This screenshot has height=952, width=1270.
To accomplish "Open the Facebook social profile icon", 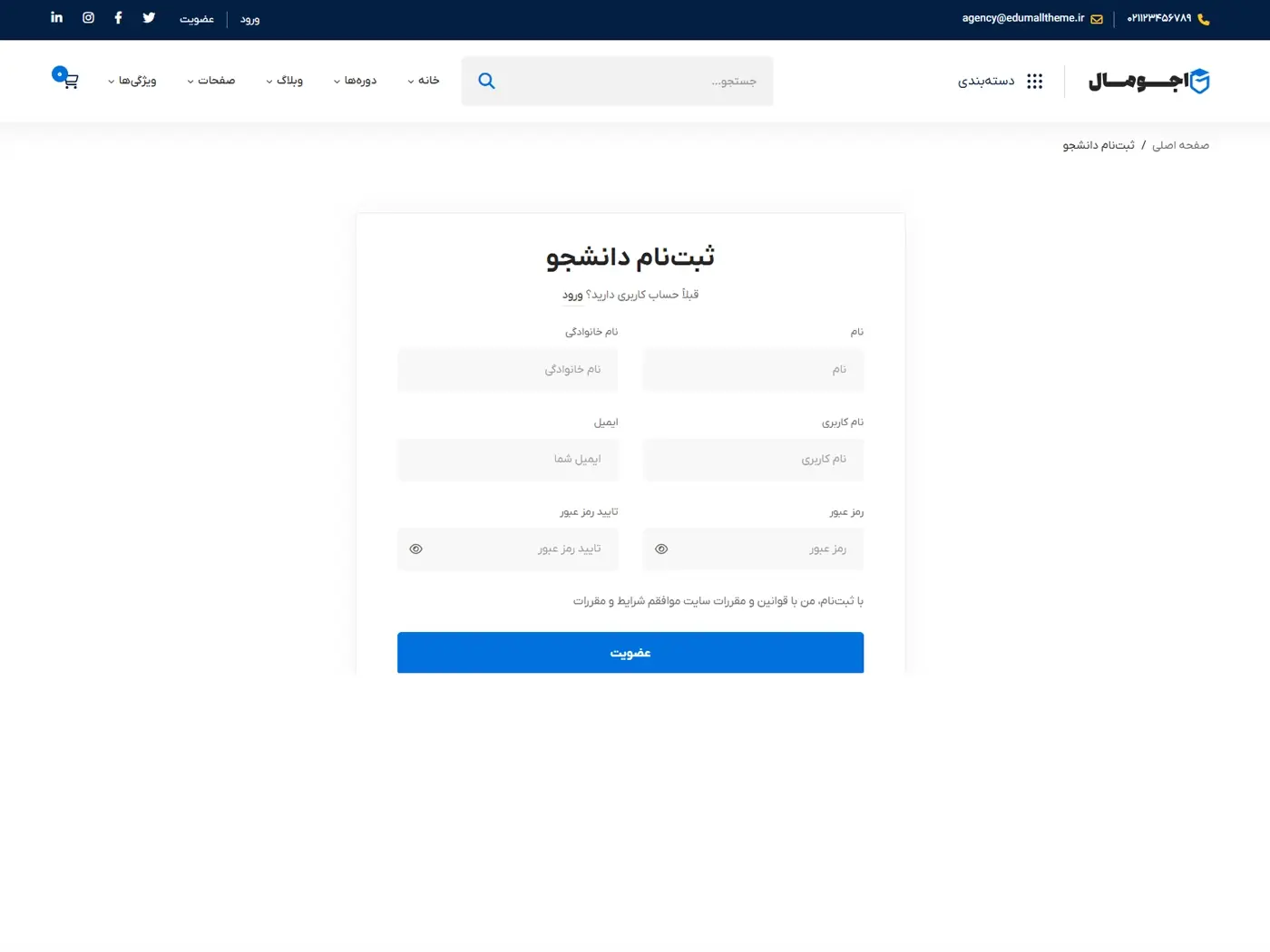I will click(118, 17).
